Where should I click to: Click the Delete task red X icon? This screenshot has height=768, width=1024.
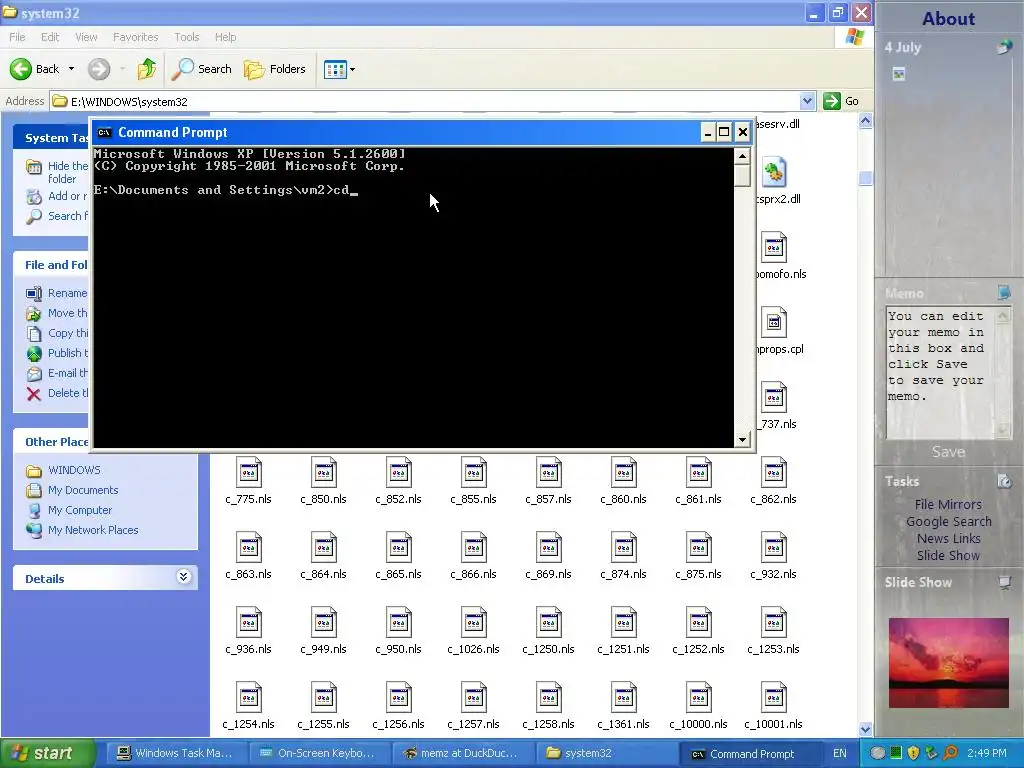click(33, 393)
